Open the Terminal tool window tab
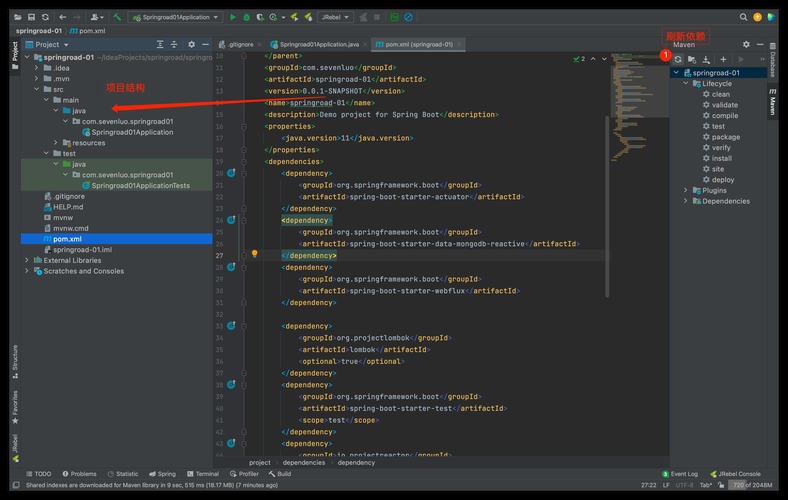Viewport: 788px width, 500px height. [203, 474]
